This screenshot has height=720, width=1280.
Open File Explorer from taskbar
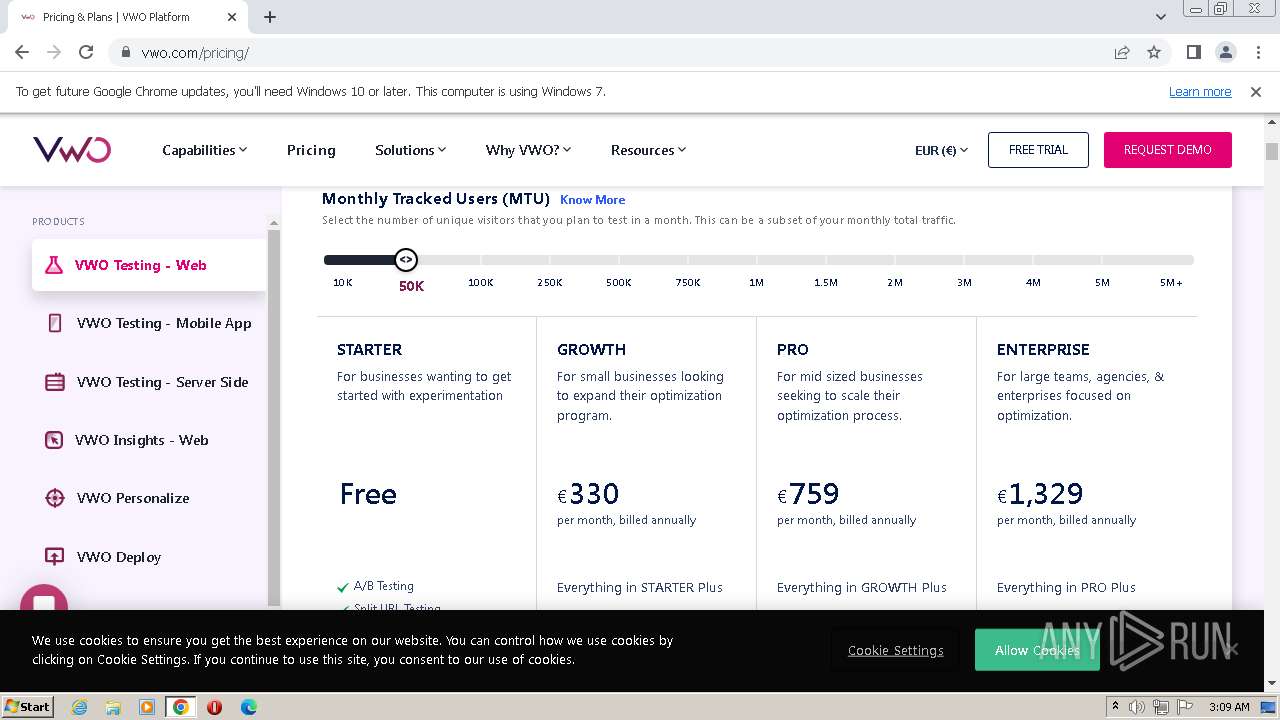113,707
